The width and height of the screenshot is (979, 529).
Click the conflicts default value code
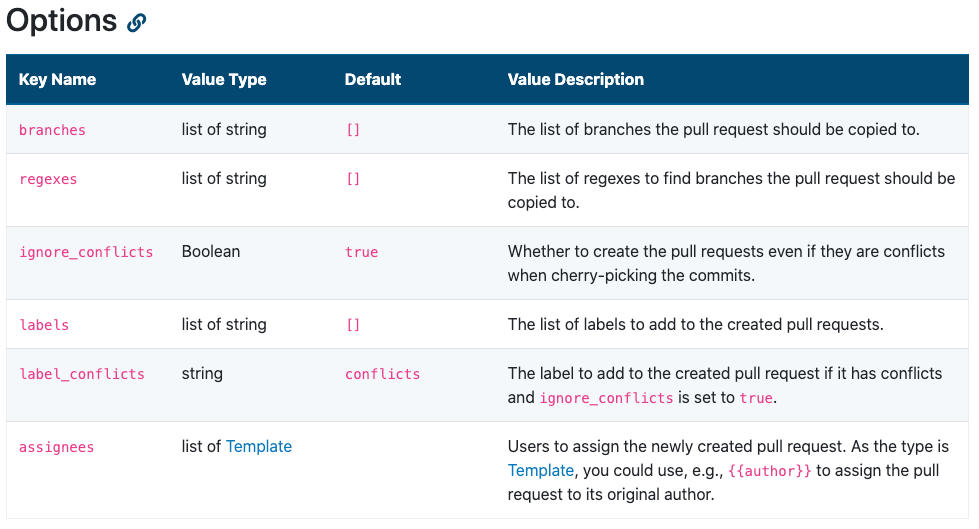coord(383,374)
